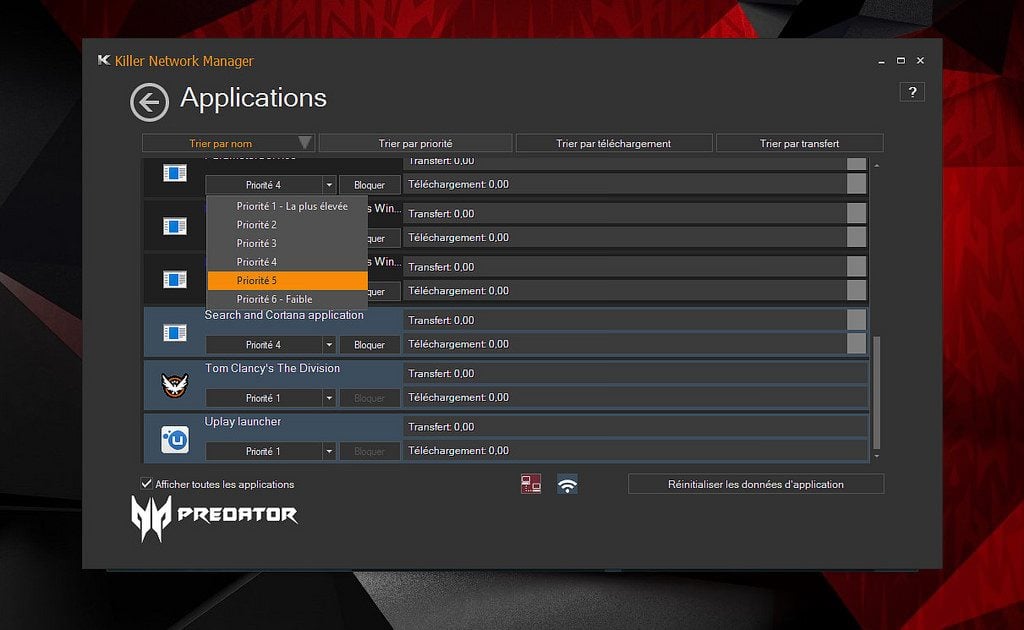Open help with the question mark button
Screen dimensions: 1024x630
coord(912,92)
